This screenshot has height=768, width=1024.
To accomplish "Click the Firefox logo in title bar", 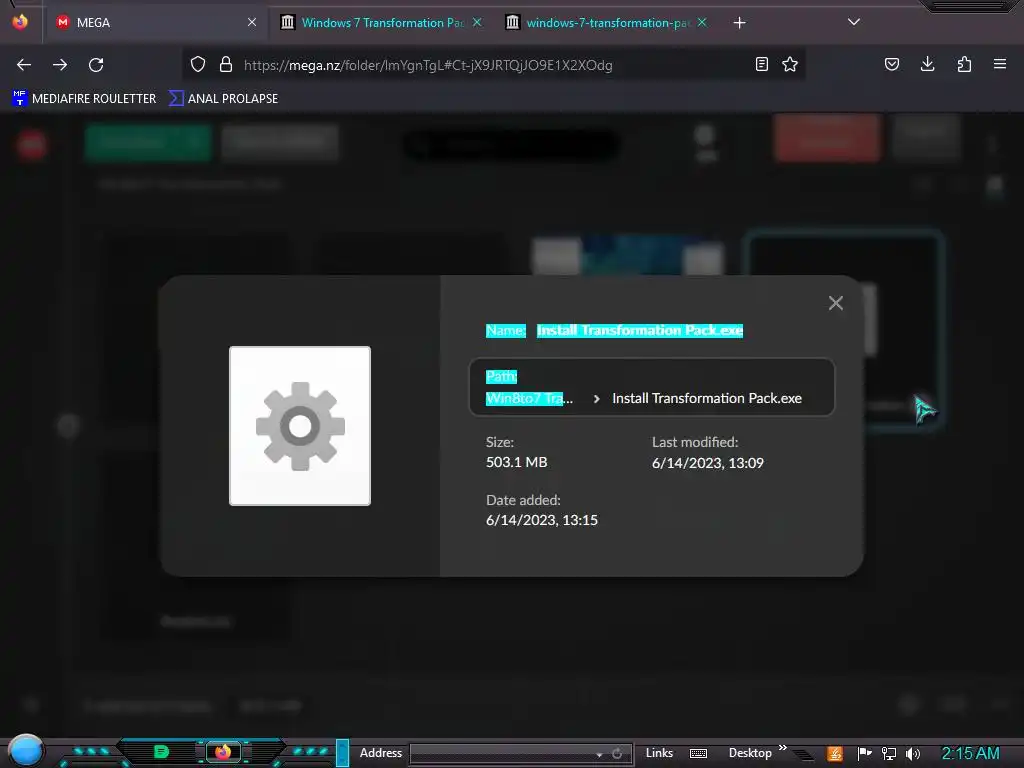I will [x=20, y=22].
